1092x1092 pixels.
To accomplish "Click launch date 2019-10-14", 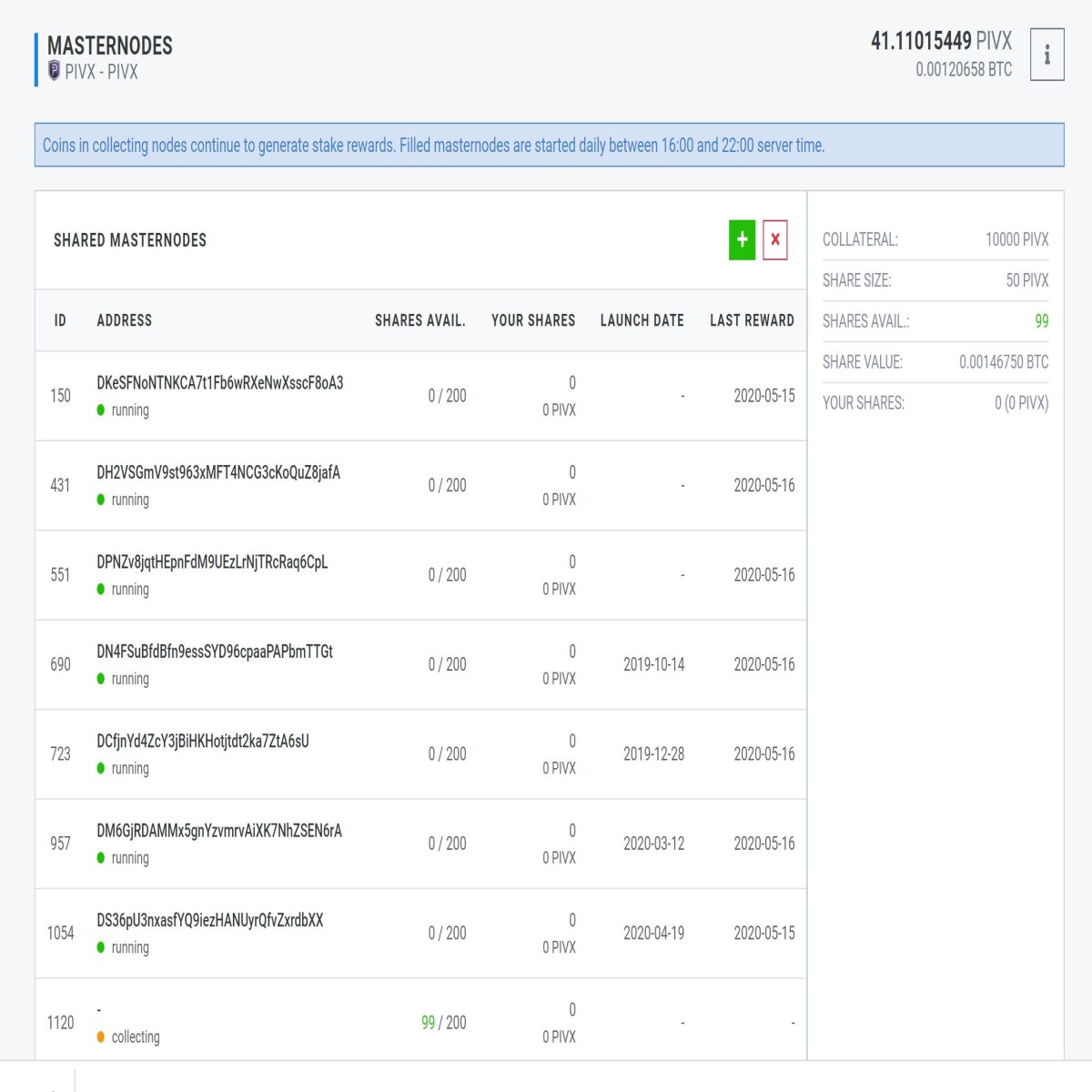I will click(653, 664).
